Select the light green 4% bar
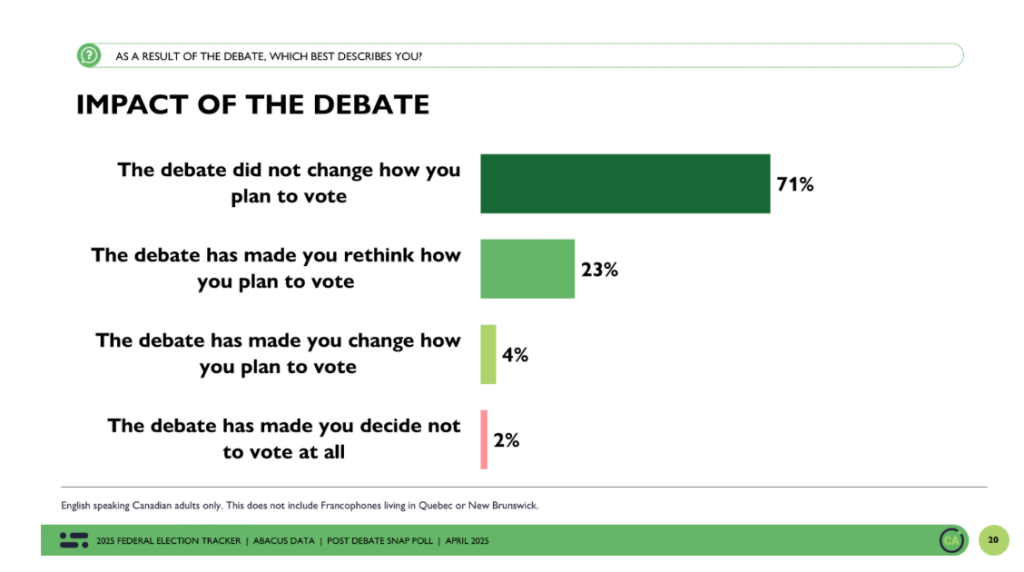 click(488, 354)
